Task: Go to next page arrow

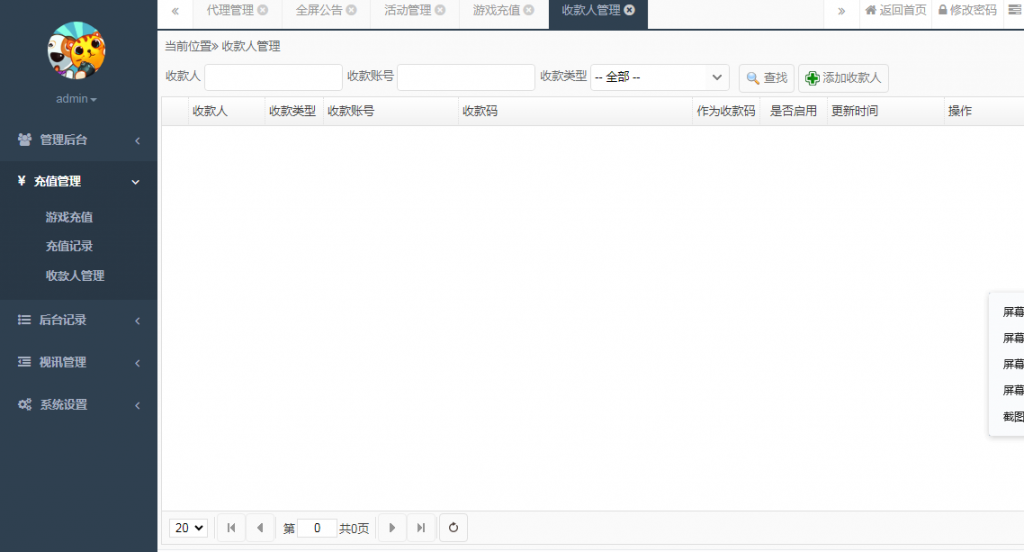Action: pos(392,528)
